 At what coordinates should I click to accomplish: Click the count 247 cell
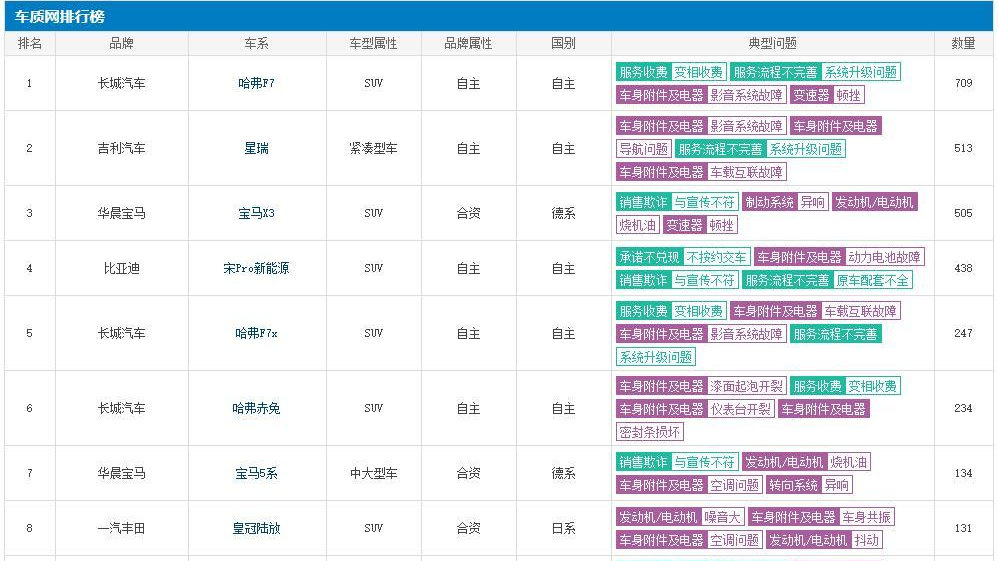point(964,333)
